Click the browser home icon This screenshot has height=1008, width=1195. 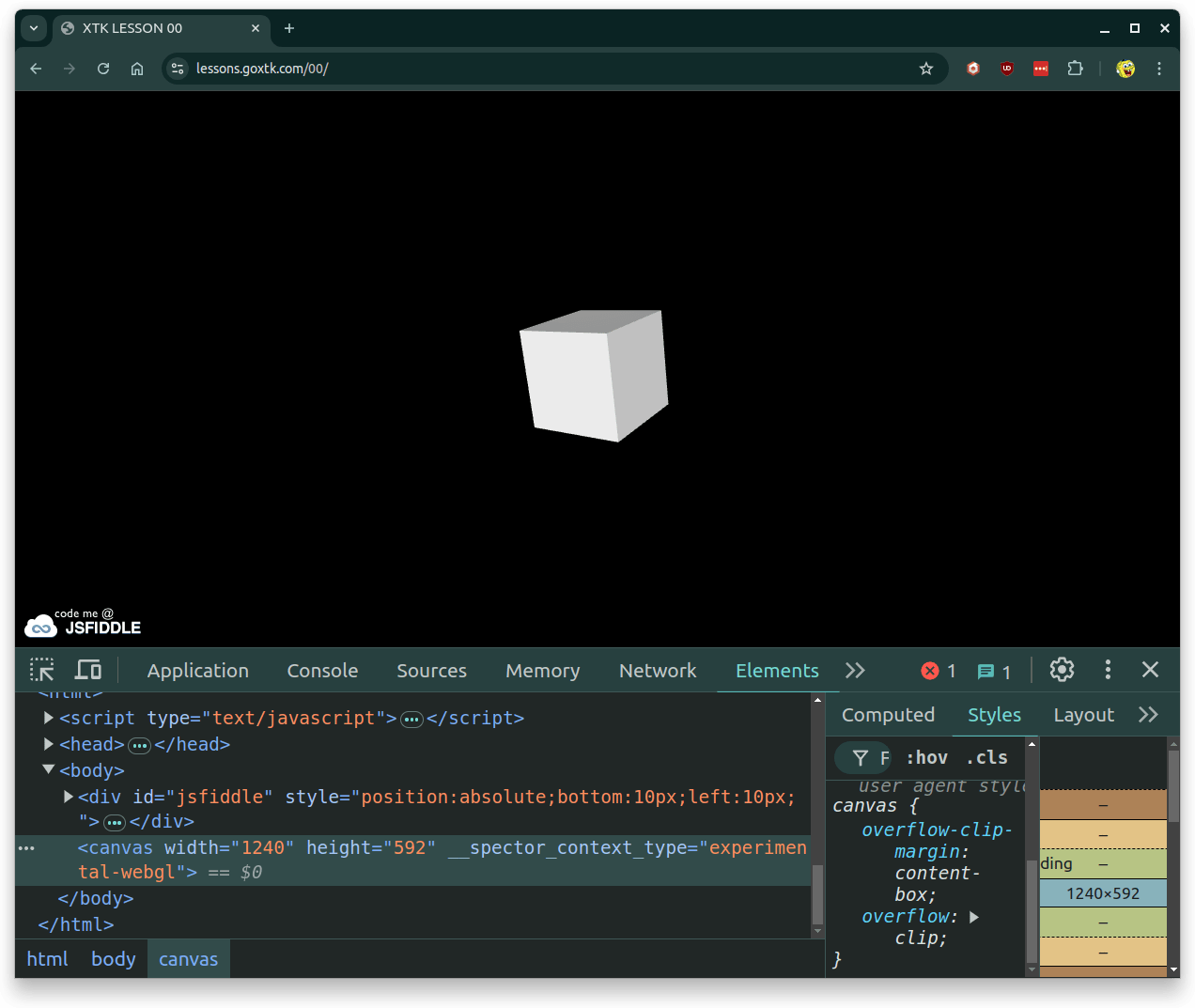(137, 69)
